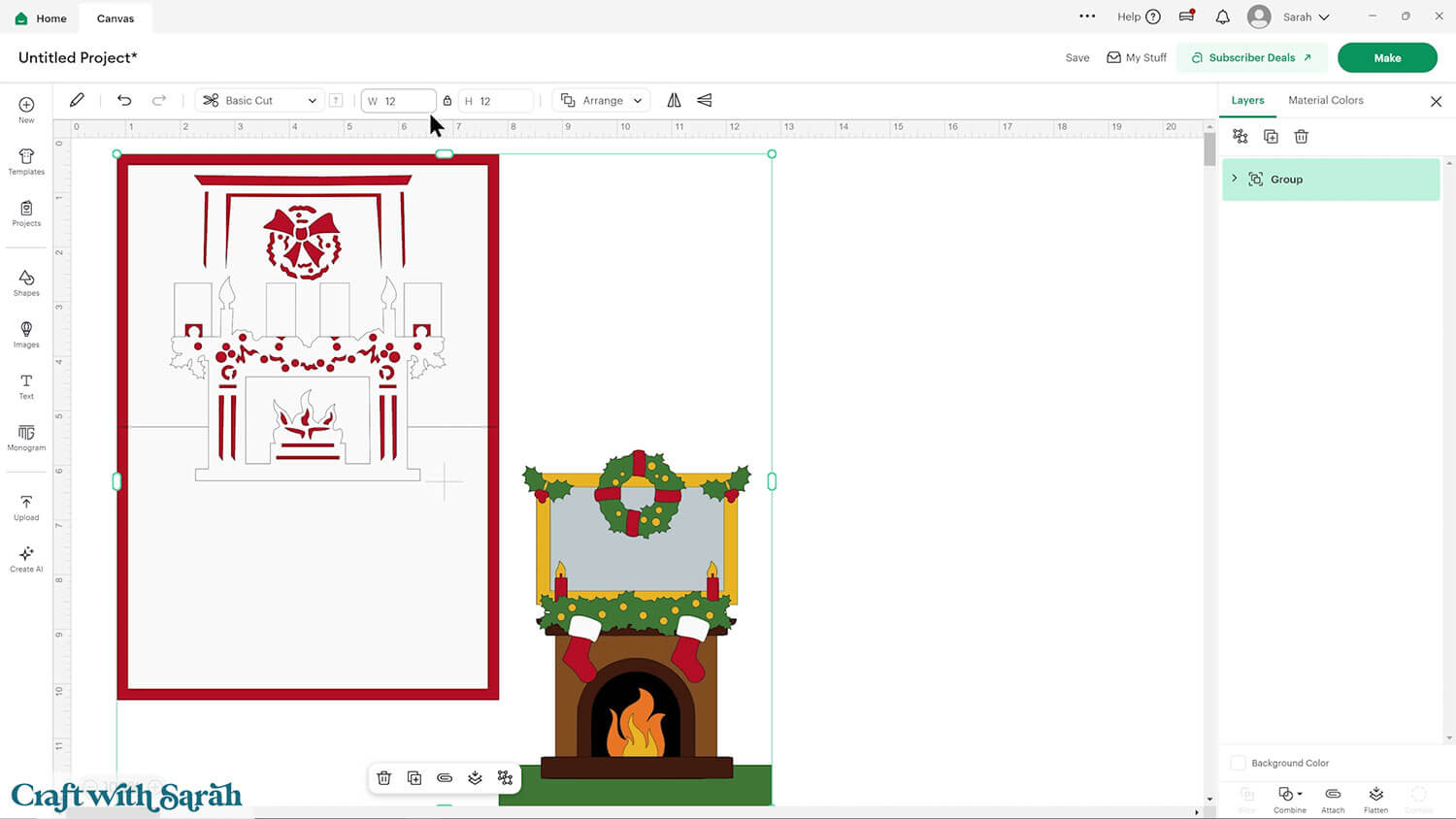This screenshot has width=1456, height=819.
Task: Toggle the size help question mark
Action: 336,100
